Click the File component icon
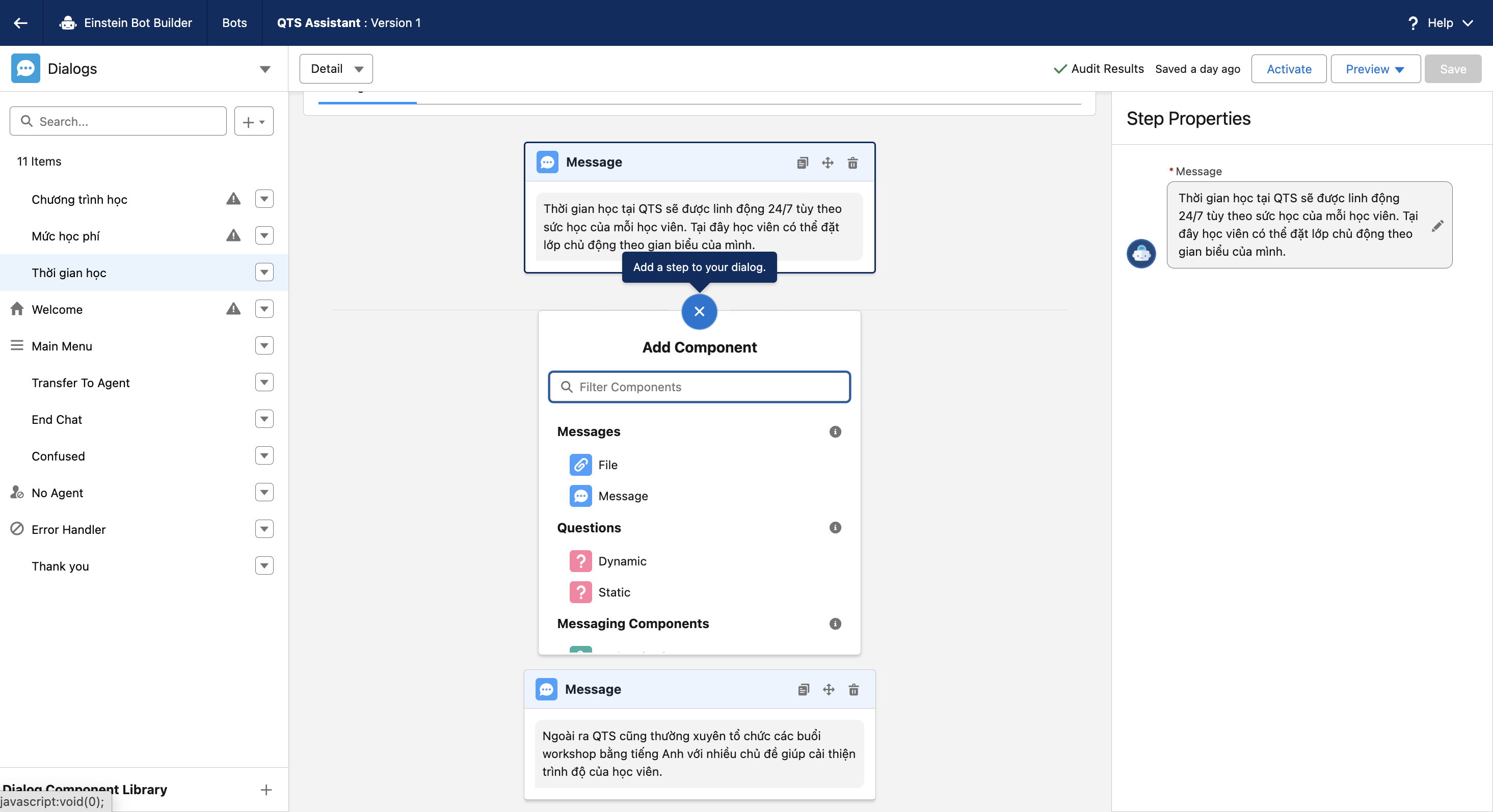 [x=581, y=465]
